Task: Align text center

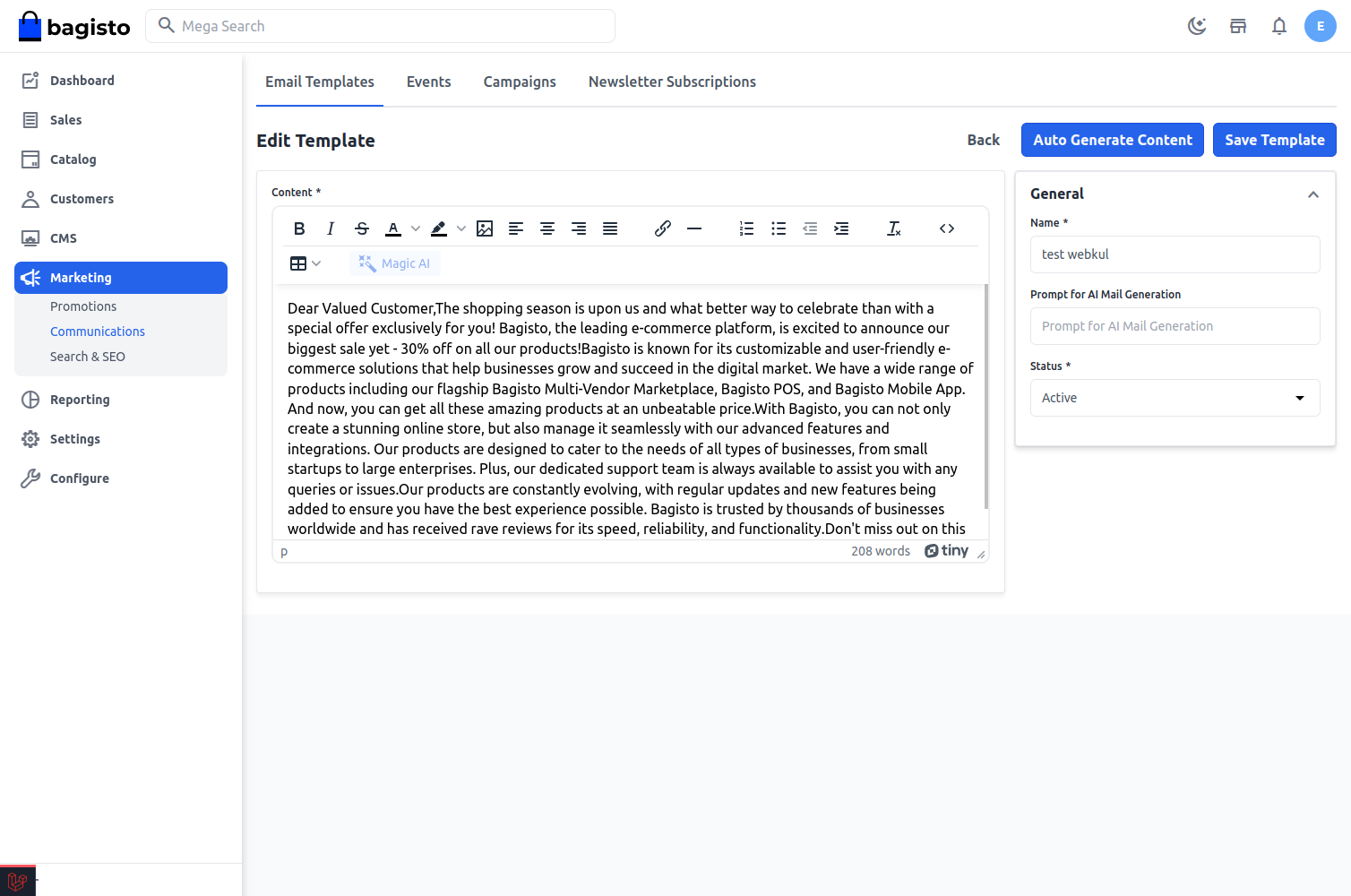Action: tap(547, 228)
